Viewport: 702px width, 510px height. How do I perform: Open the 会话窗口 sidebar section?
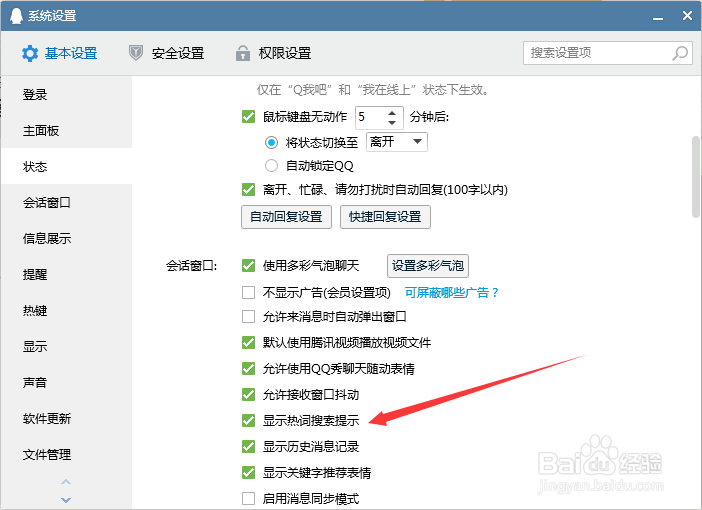[x=66, y=202]
